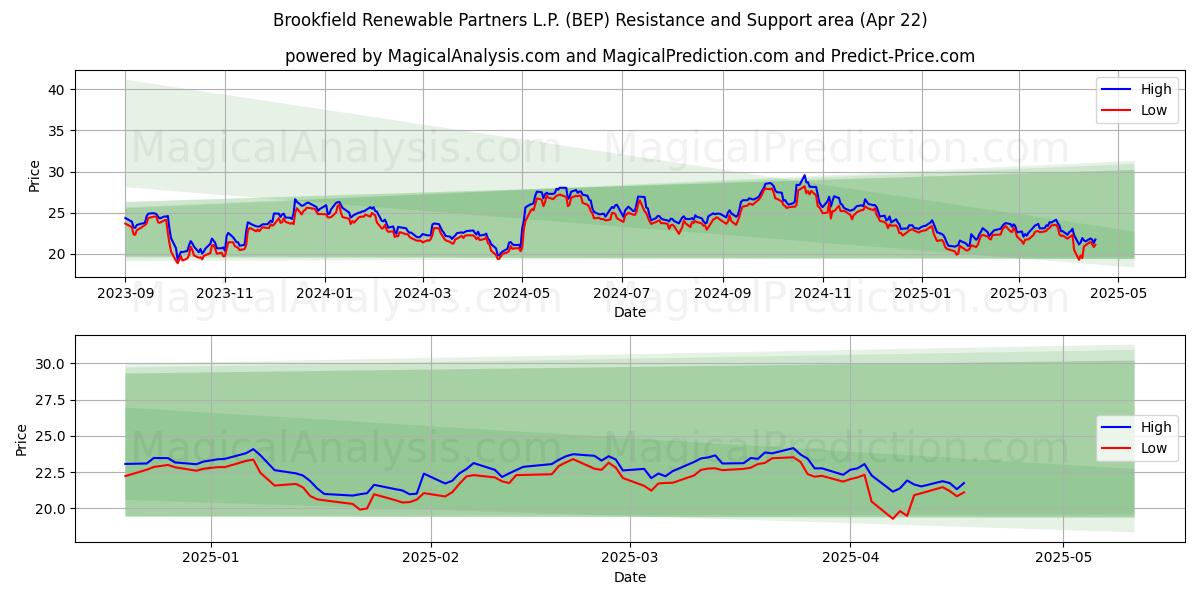The height and width of the screenshot is (600, 1200).
Task: Select the '2023-09' date tick label
Action: pos(125,294)
